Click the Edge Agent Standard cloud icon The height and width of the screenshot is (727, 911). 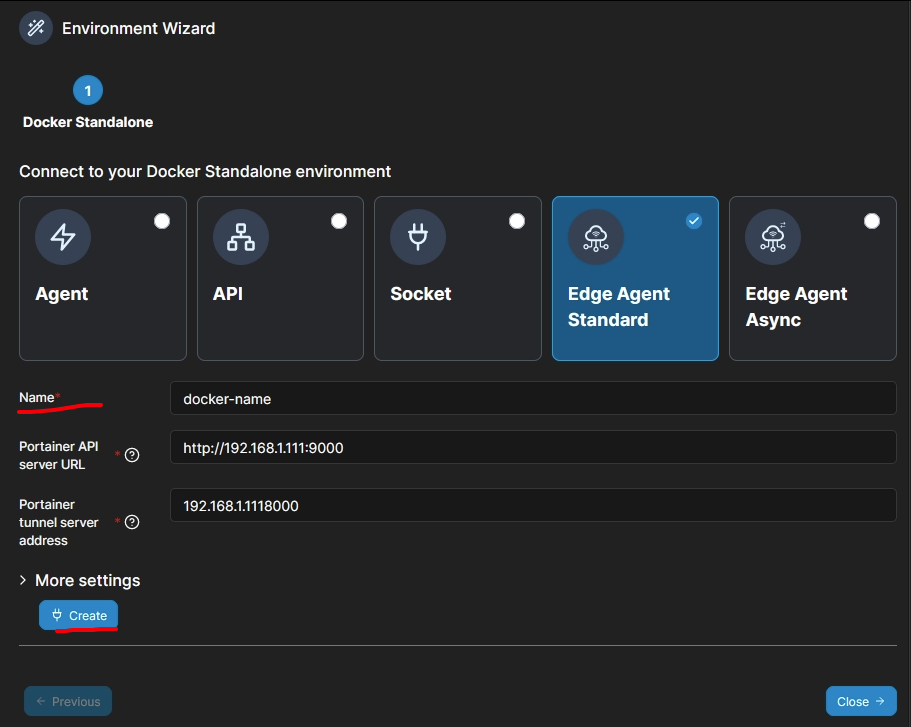(x=596, y=237)
